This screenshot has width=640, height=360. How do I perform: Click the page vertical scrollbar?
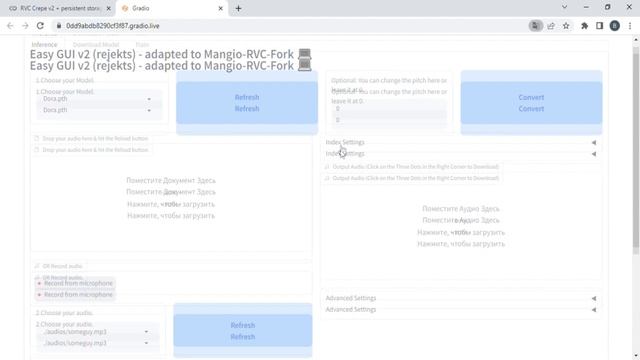click(636, 151)
